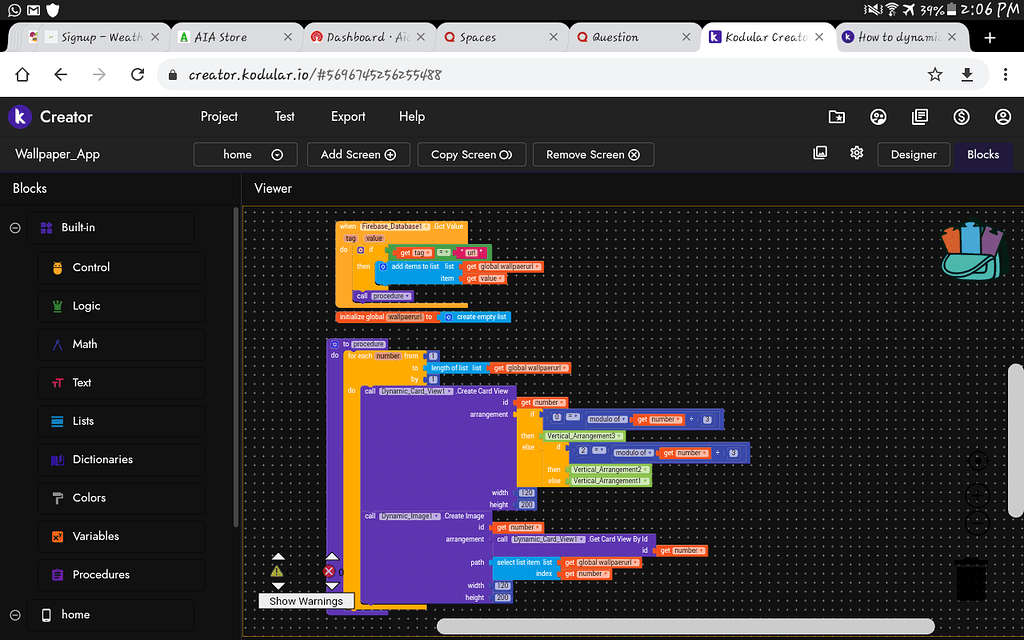1024x640 pixels.
Task: Open the Test menu
Action: coord(284,117)
